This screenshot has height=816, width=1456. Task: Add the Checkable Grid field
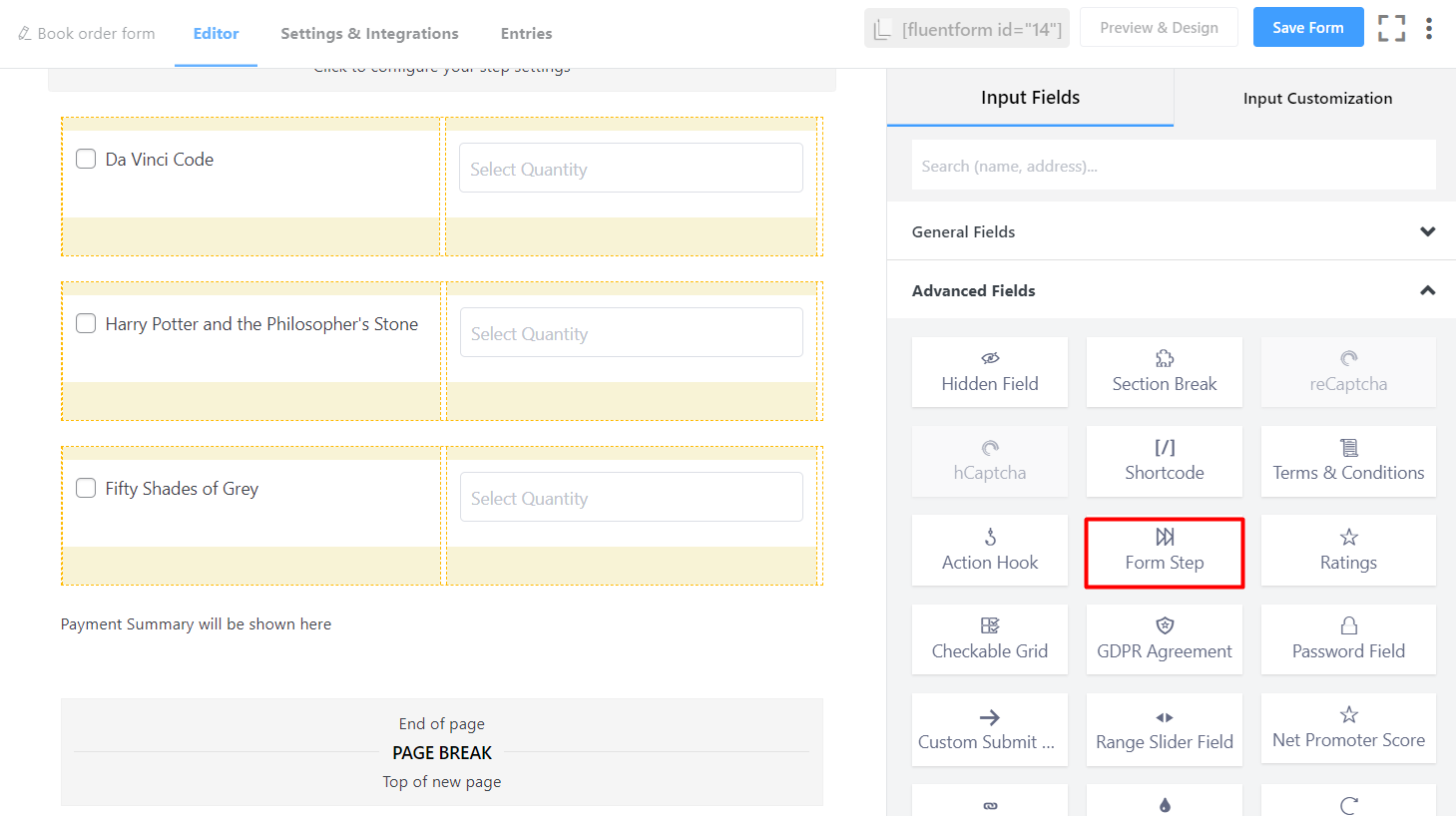coord(989,639)
